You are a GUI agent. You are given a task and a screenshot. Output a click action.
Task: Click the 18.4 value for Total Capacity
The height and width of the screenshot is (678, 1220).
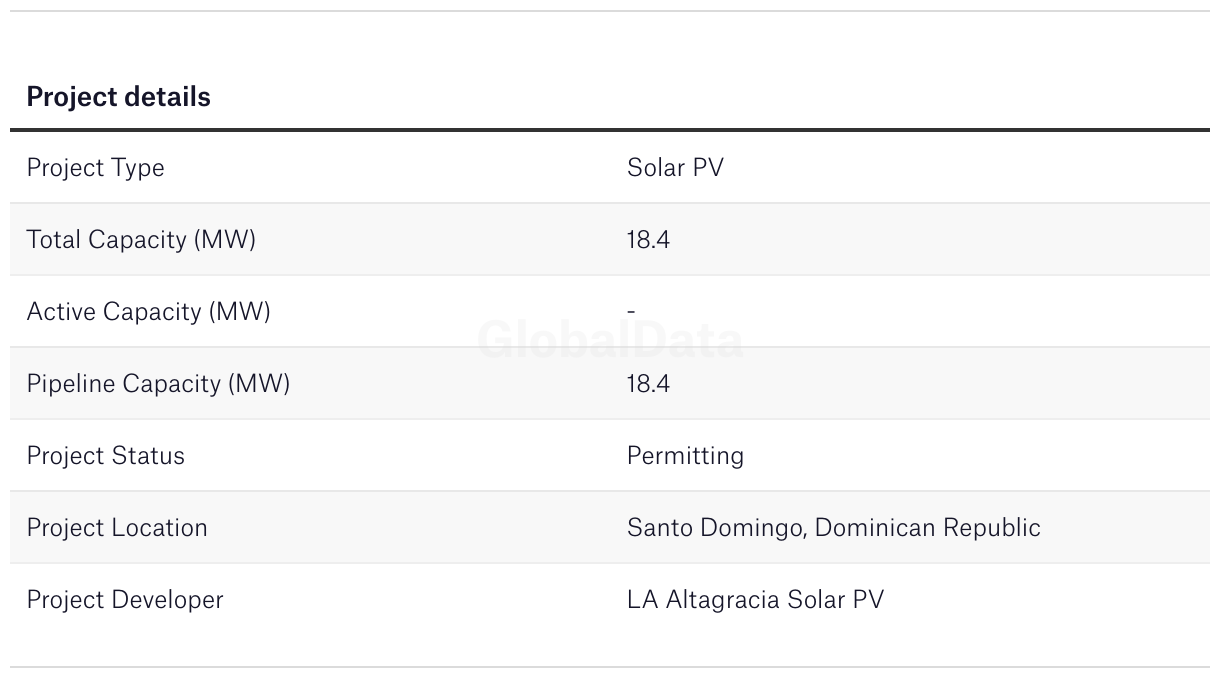[648, 240]
